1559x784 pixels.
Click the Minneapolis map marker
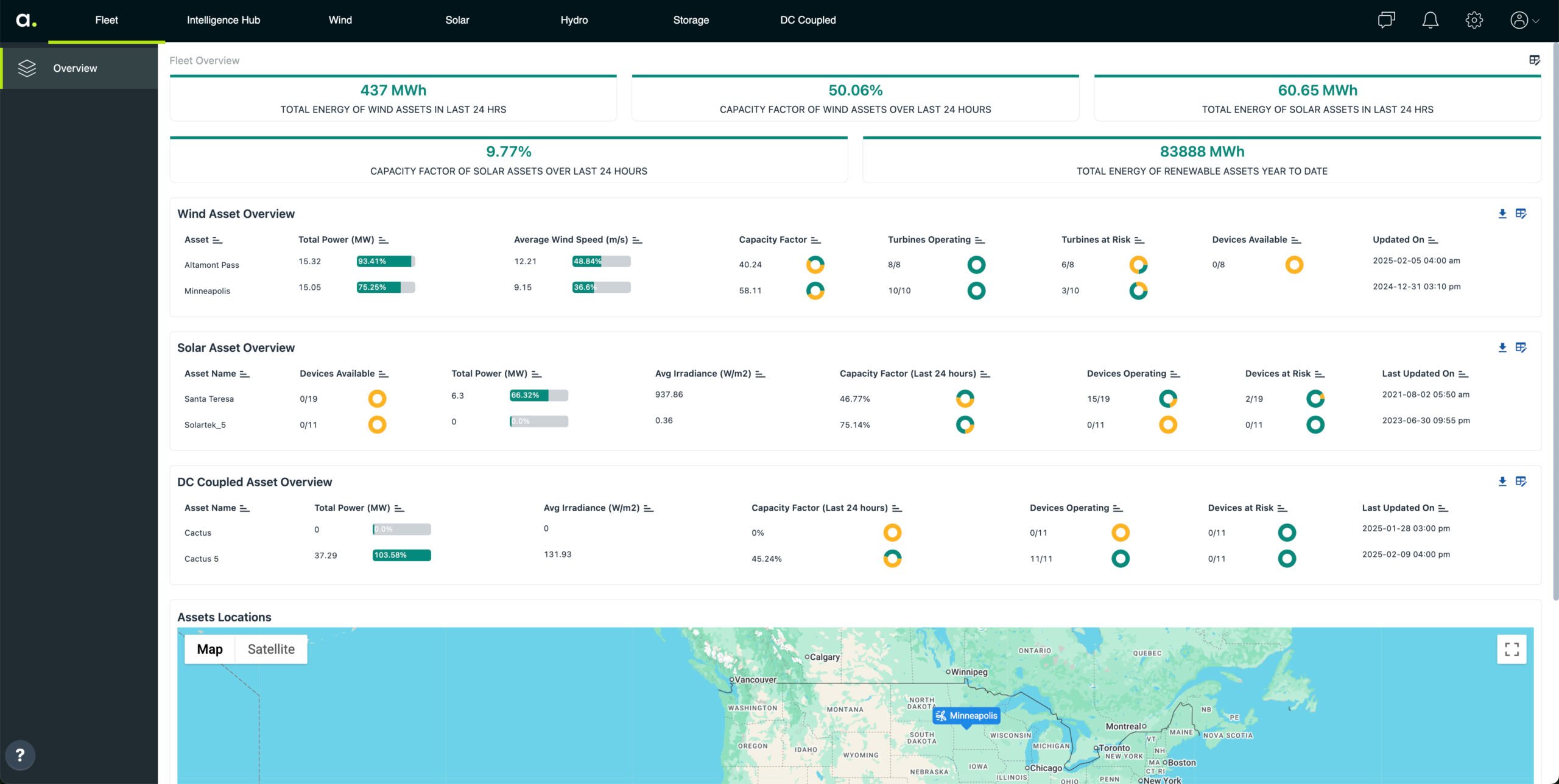(966, 716)
